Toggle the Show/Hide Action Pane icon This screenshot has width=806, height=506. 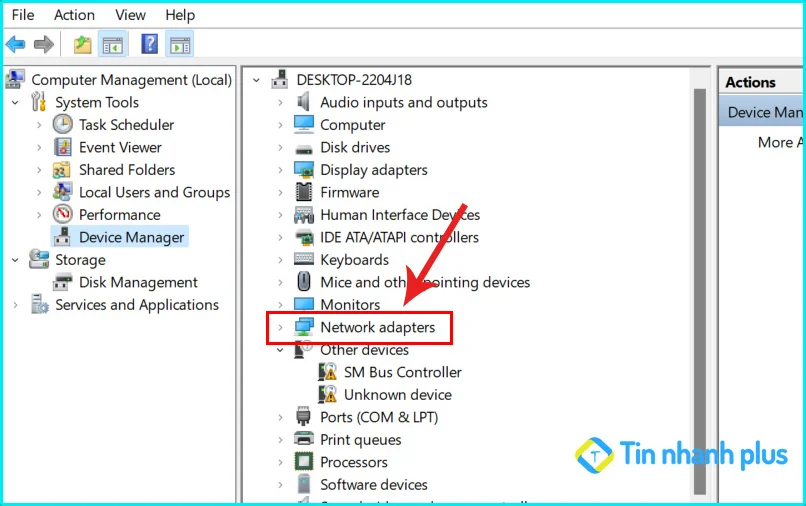click(179, 45)
